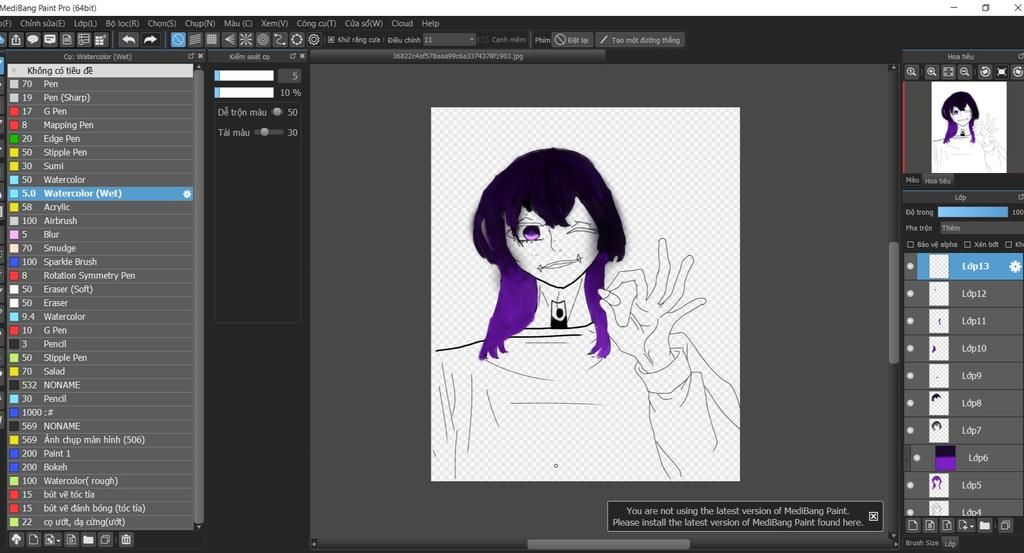This screenshot has height=553, width=1024.
Task: Open Pha trộn blend mode dropdown
Action: (982, 228)
